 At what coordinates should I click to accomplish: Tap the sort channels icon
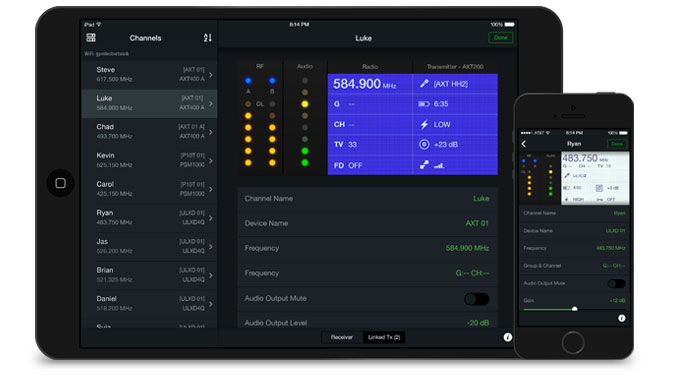tap(207, 38)
